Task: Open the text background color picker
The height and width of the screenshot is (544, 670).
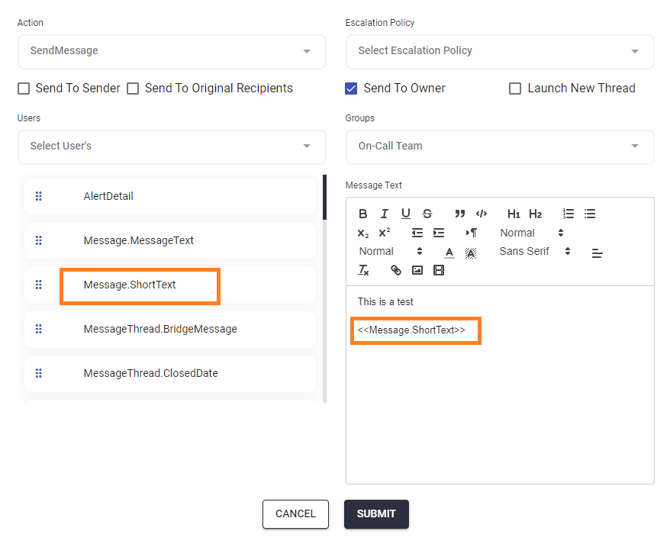Action: click(470, 253)
